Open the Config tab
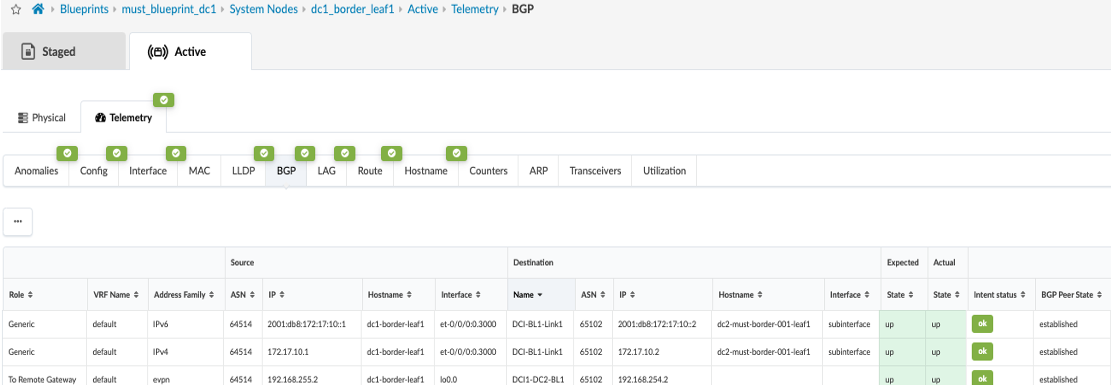1111x385 pixels. [94, 171]
